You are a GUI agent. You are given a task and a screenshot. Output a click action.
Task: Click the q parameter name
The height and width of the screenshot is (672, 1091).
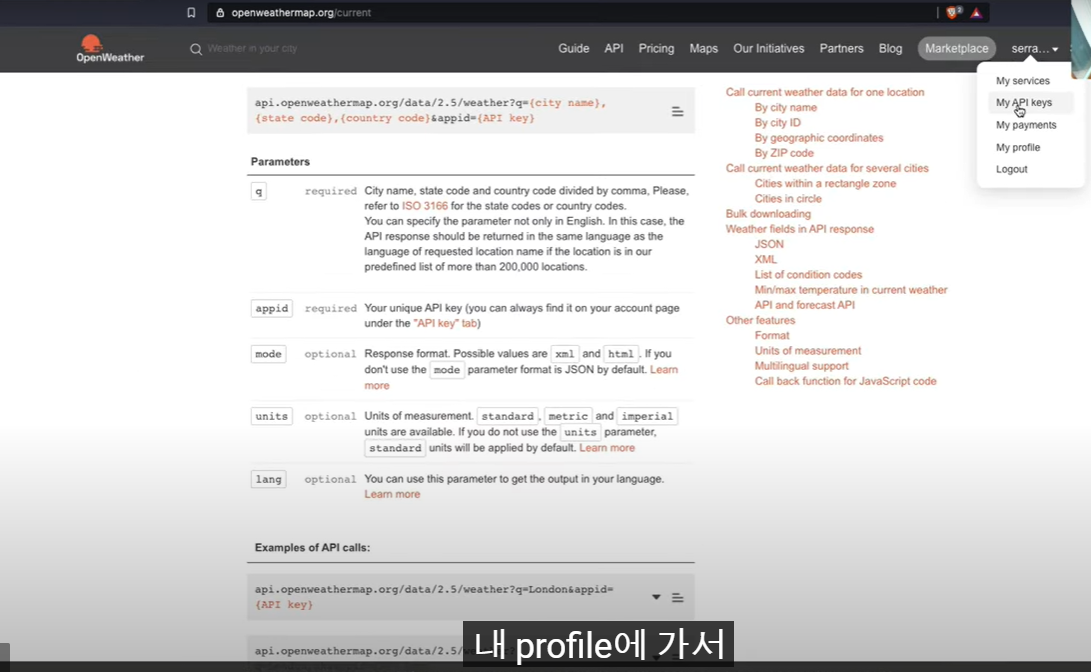259,191
